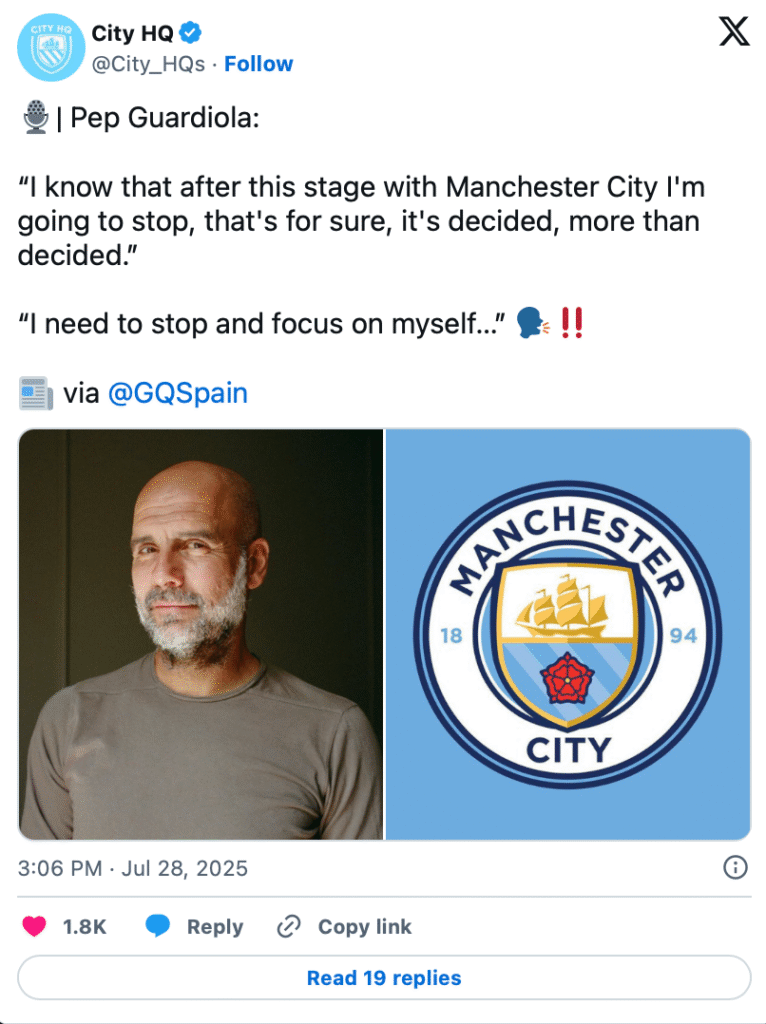
Task: Click the City HQ profile avatar
Action: [x=51, y=48]
